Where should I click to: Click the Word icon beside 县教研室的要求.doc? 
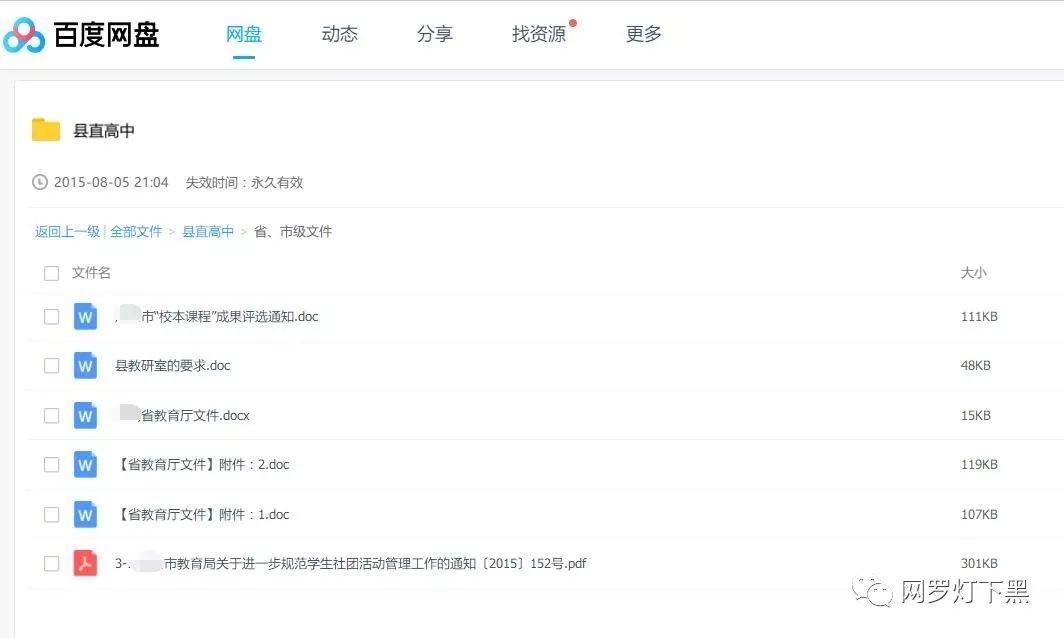85,365
